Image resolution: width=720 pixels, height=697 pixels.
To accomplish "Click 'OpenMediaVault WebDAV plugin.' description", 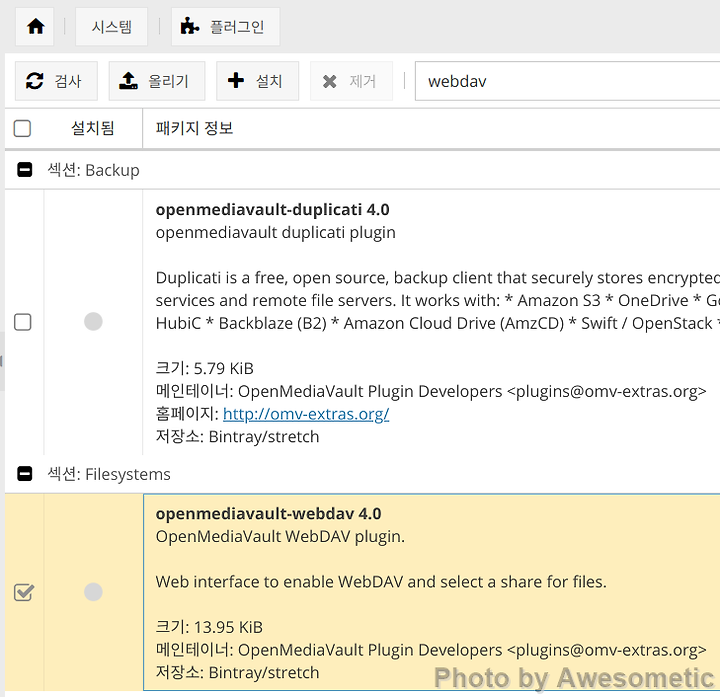I will [x=280, y=536].
